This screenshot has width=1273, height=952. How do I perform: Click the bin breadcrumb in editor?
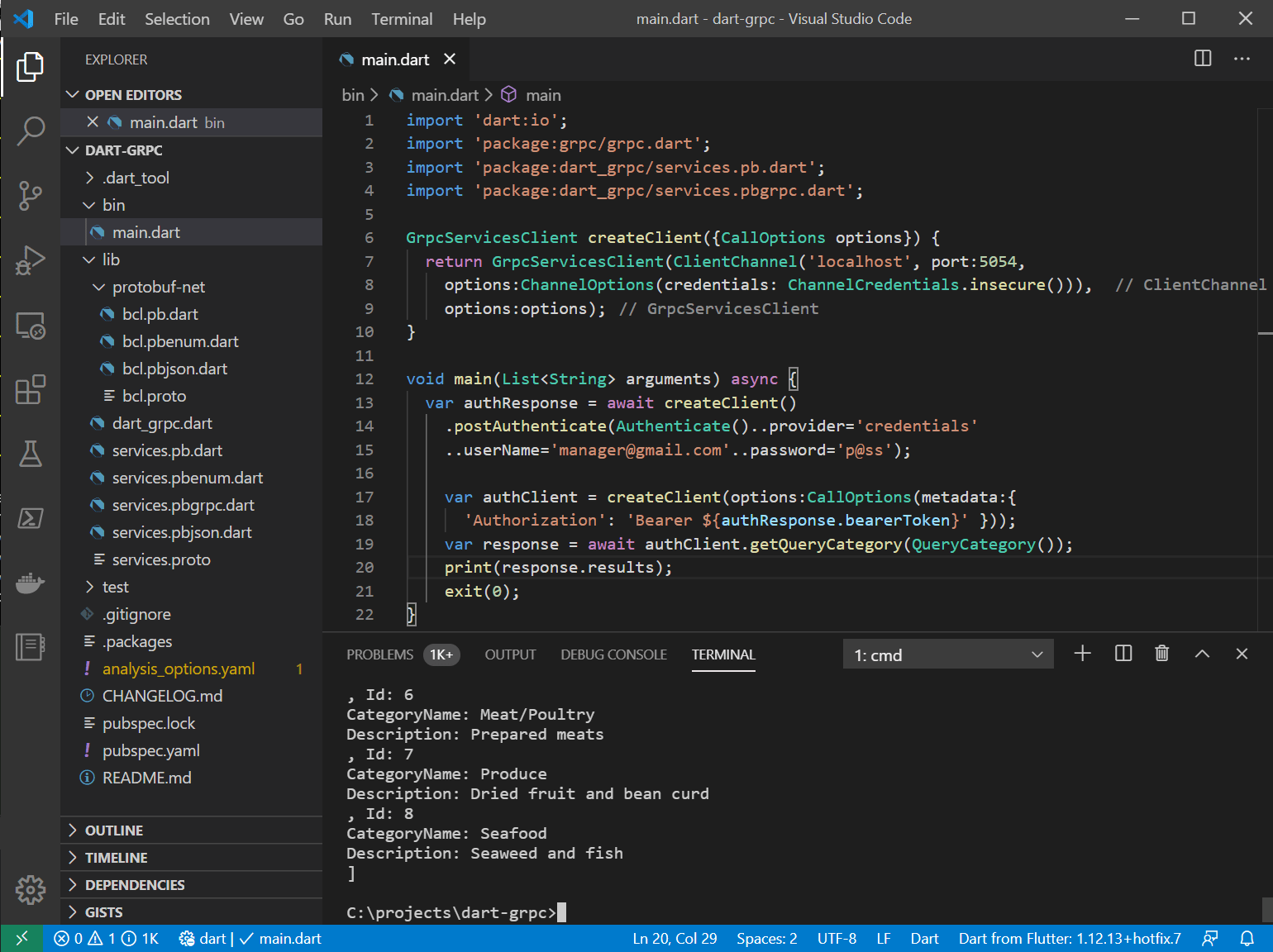click(353, 95)
